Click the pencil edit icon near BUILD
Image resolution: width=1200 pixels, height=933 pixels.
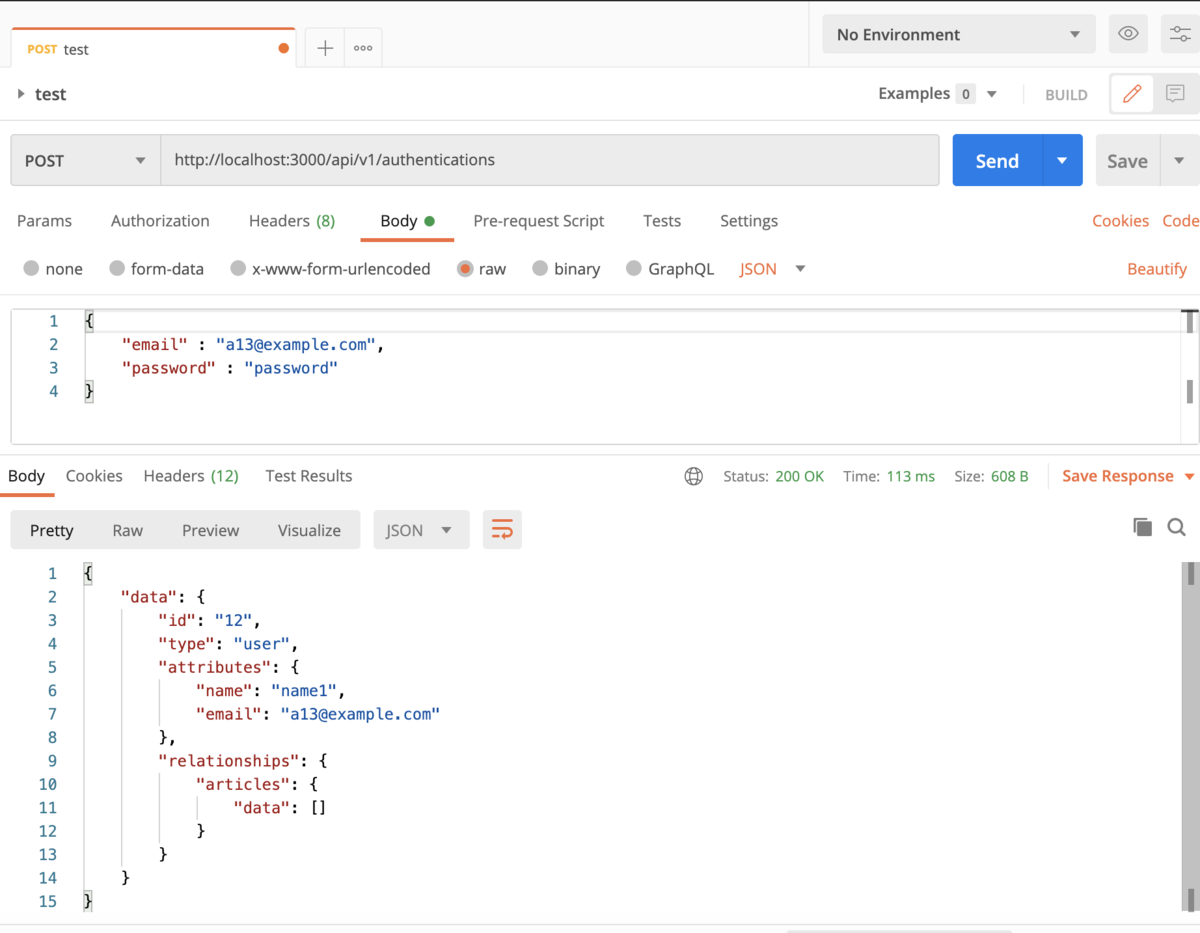coord(1131,93)
